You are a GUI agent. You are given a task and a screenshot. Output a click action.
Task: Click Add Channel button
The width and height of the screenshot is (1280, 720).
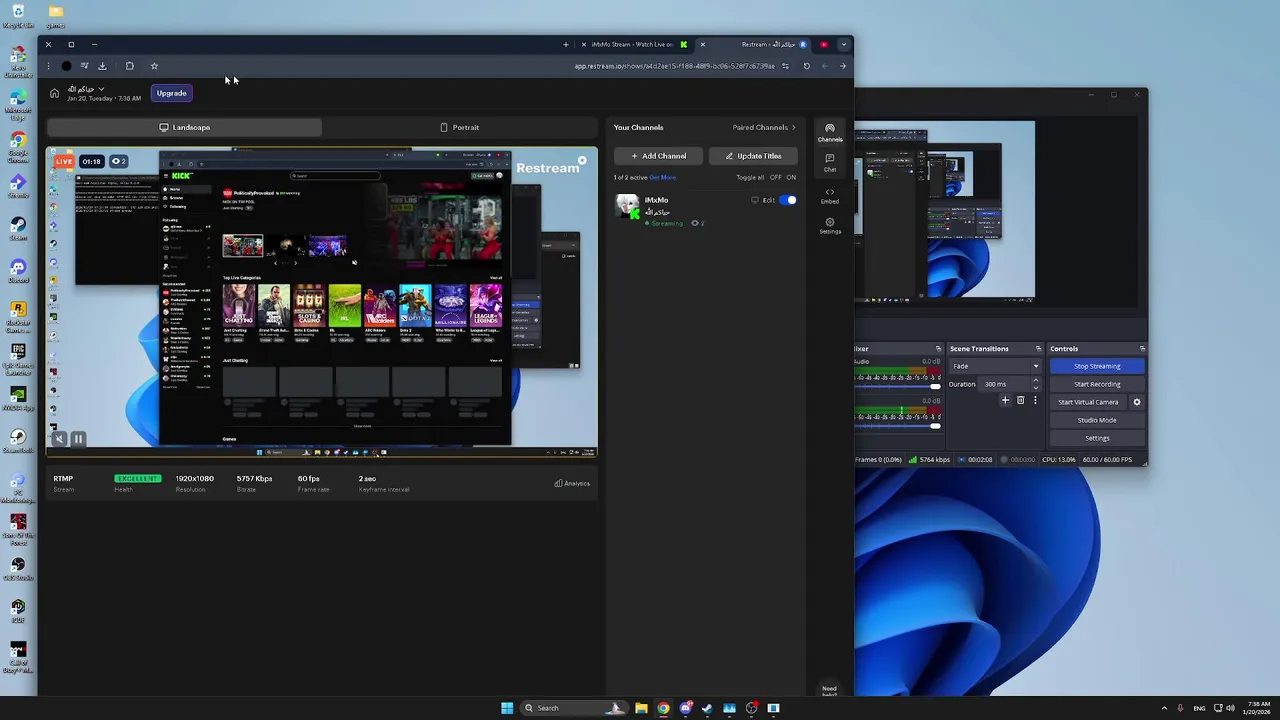658,156
